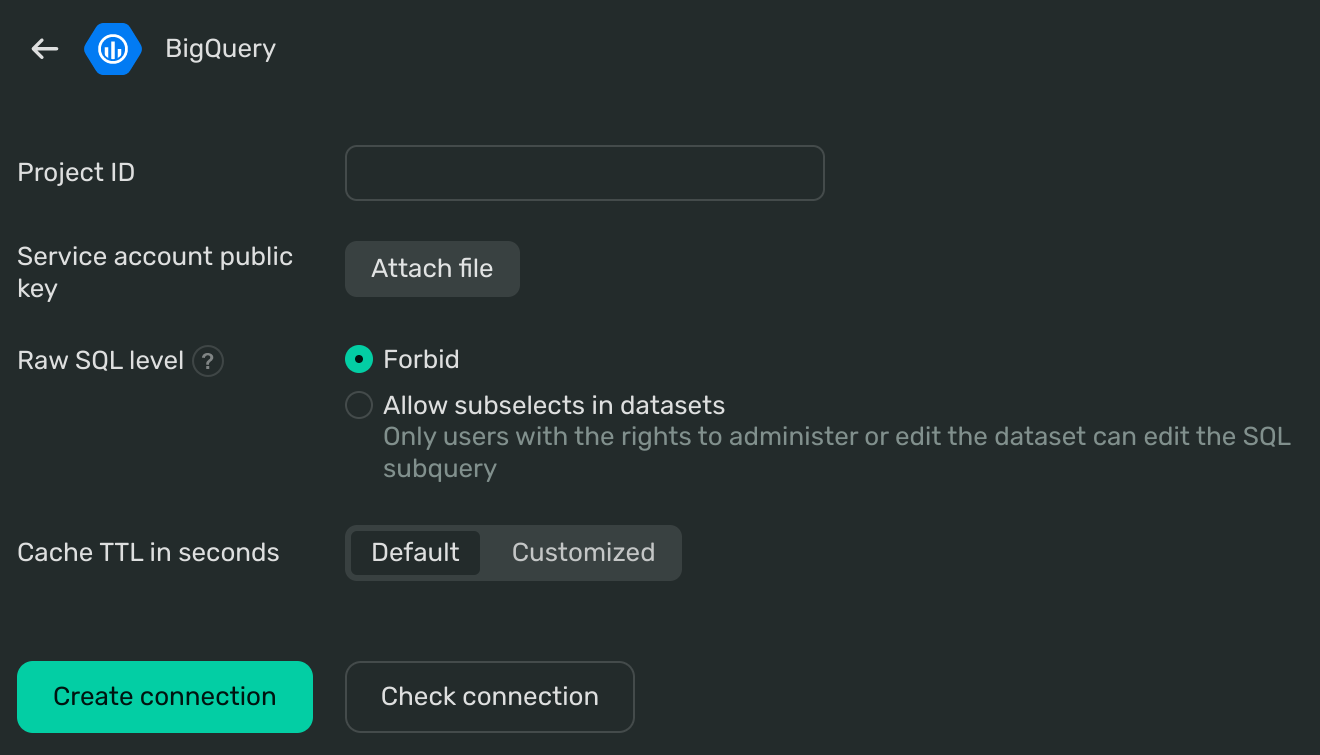Click the Service account public key label
1320x755 pixels.
(x=155, y=272)
